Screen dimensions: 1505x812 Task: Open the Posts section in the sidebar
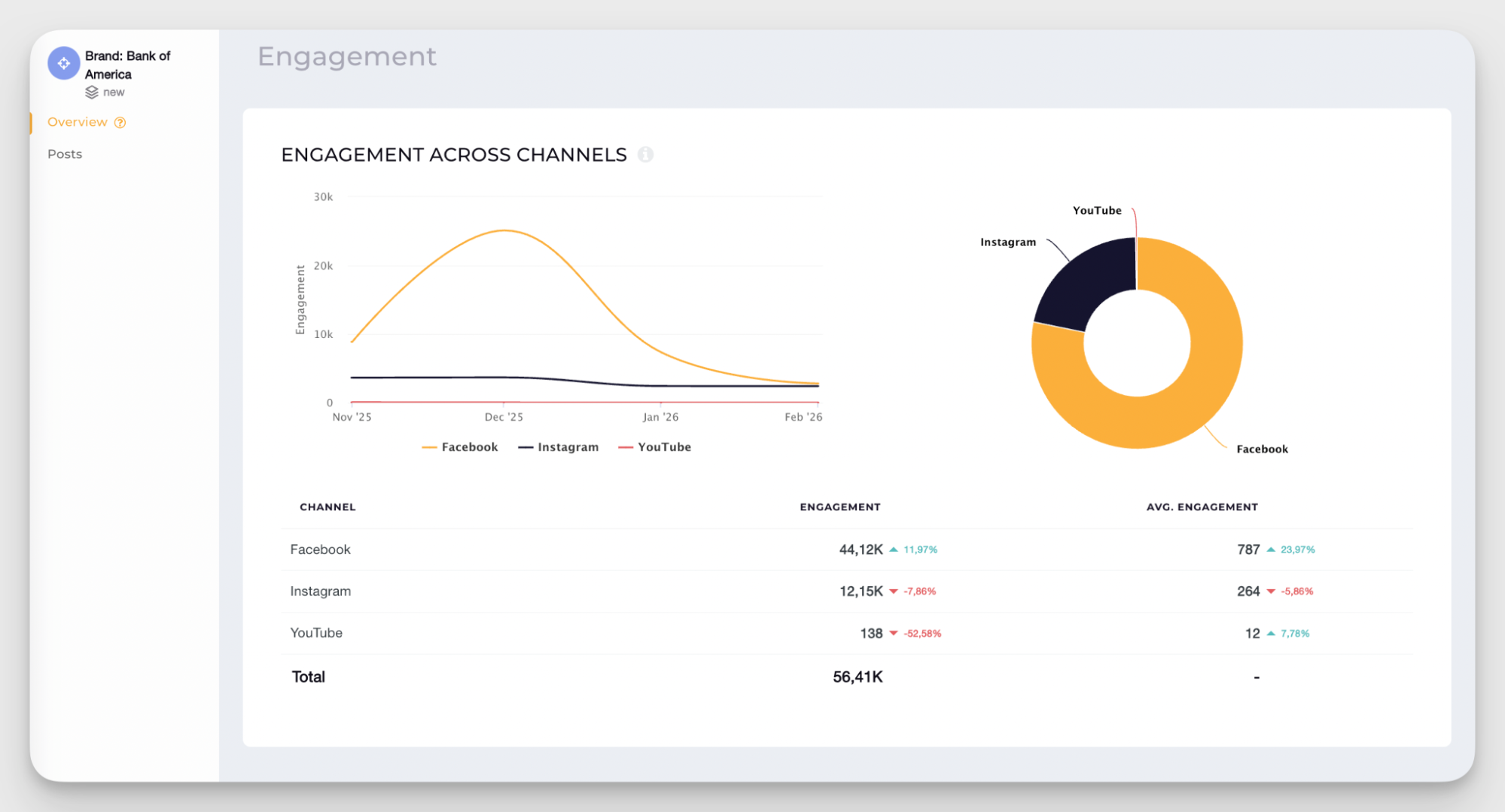point(65,154)
